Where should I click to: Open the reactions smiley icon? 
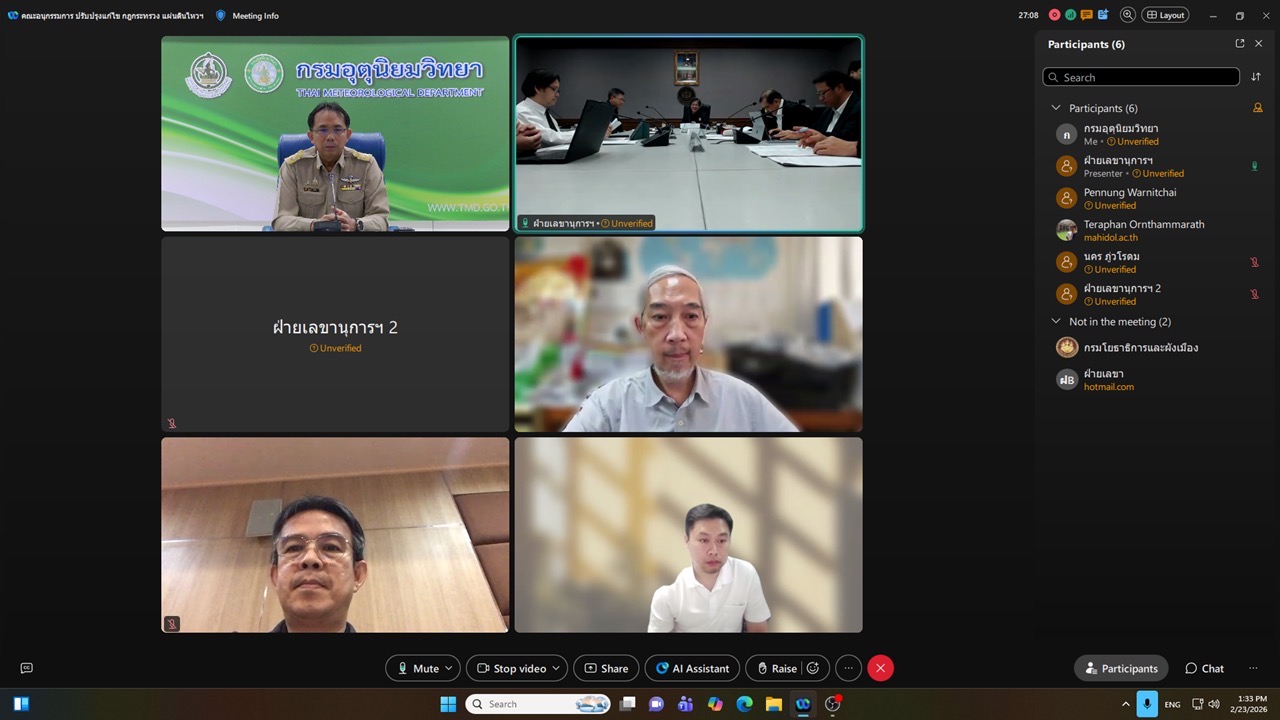[x=813, y=668]
